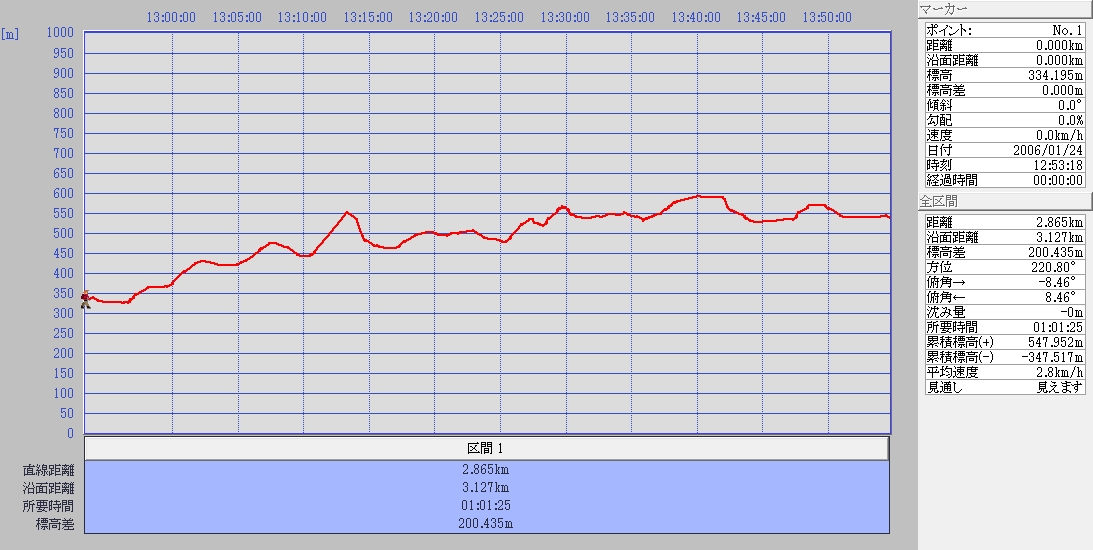Select the 方位 220.80° row
1093x550 pixels.
(1003, 267)
